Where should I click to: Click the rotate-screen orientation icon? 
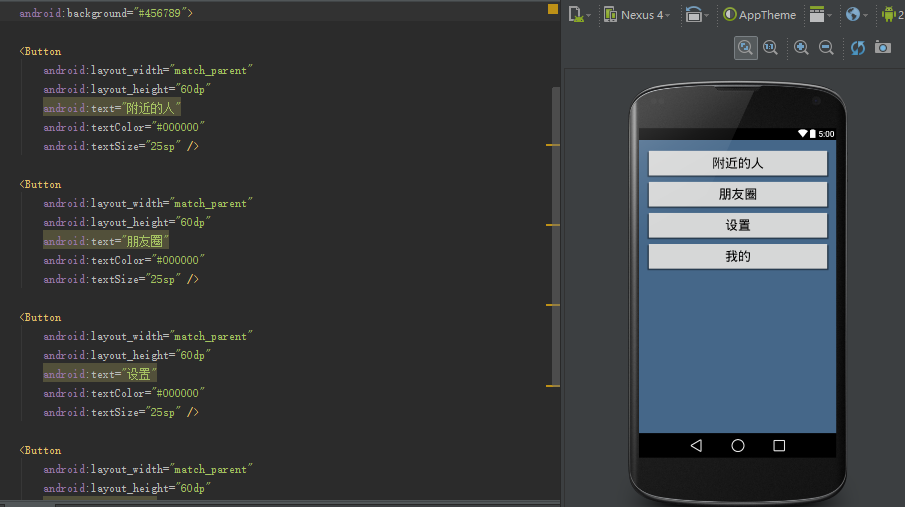coord(693,14)
